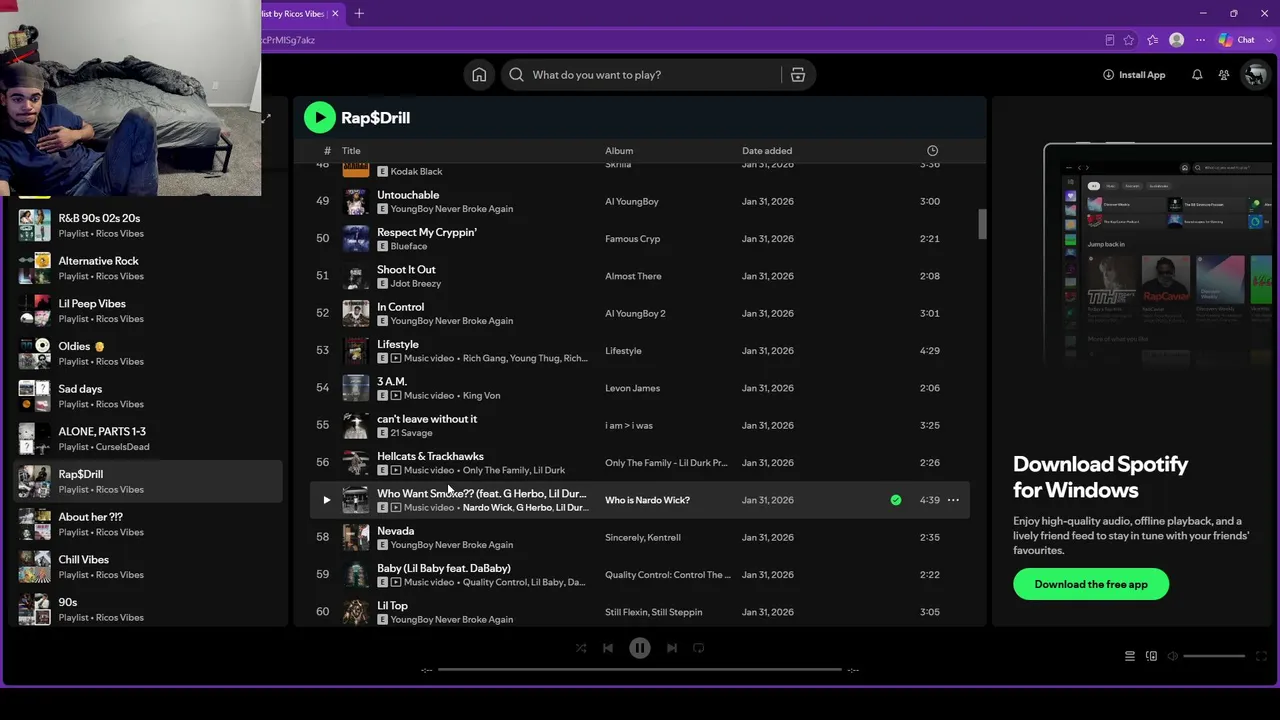Open the notifications bell
1280x720 pixels.
(x=1197, y=75)
